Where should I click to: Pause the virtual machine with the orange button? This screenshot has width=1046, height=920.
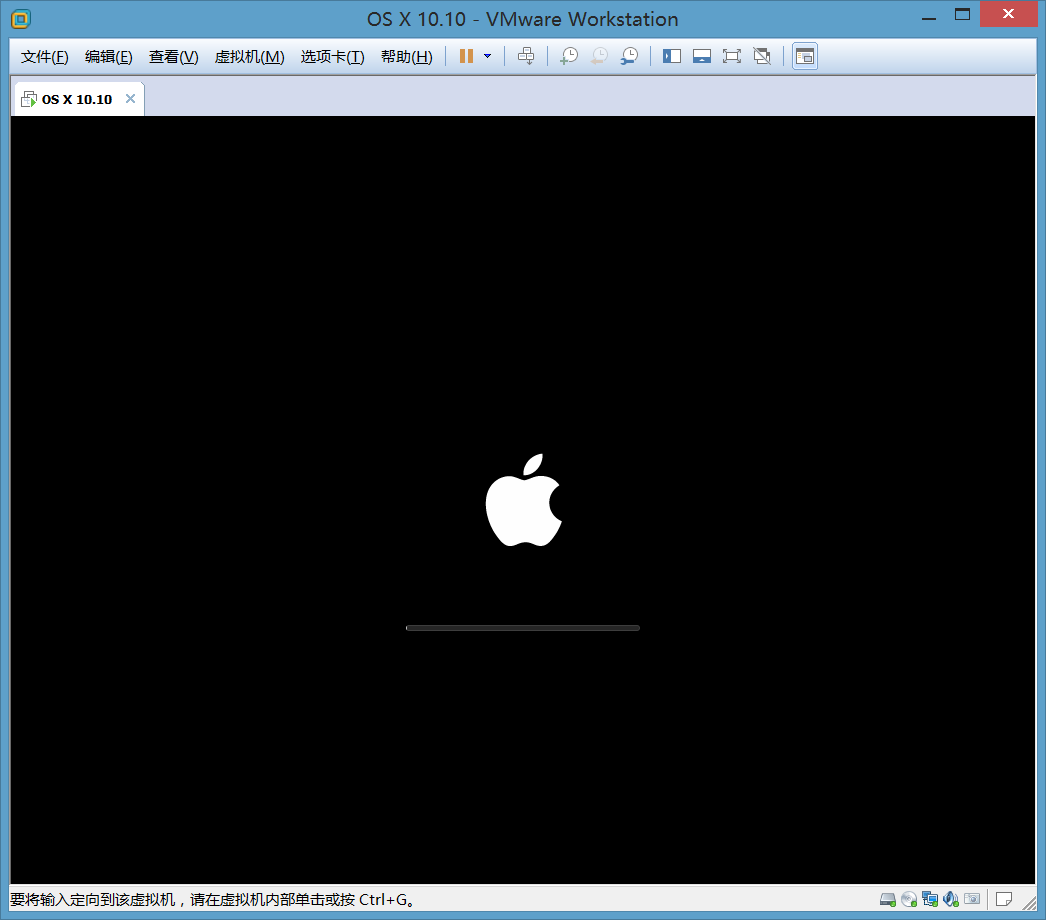[466, 56]
